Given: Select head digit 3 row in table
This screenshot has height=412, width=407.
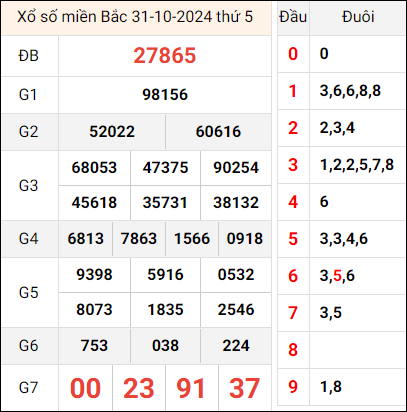Looking at the screenshot, I should point(341,165).
